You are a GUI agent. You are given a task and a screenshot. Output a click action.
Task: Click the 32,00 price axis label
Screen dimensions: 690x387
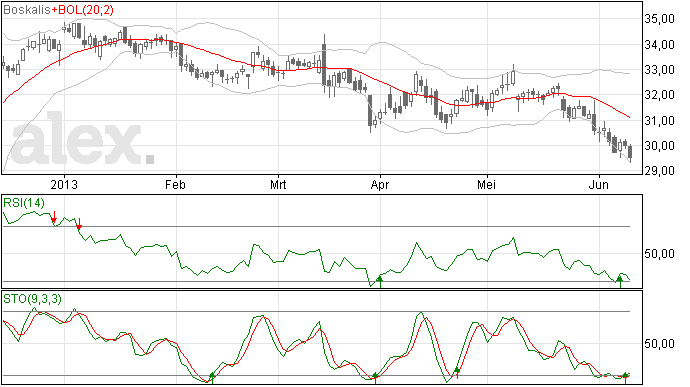(659, 95)
